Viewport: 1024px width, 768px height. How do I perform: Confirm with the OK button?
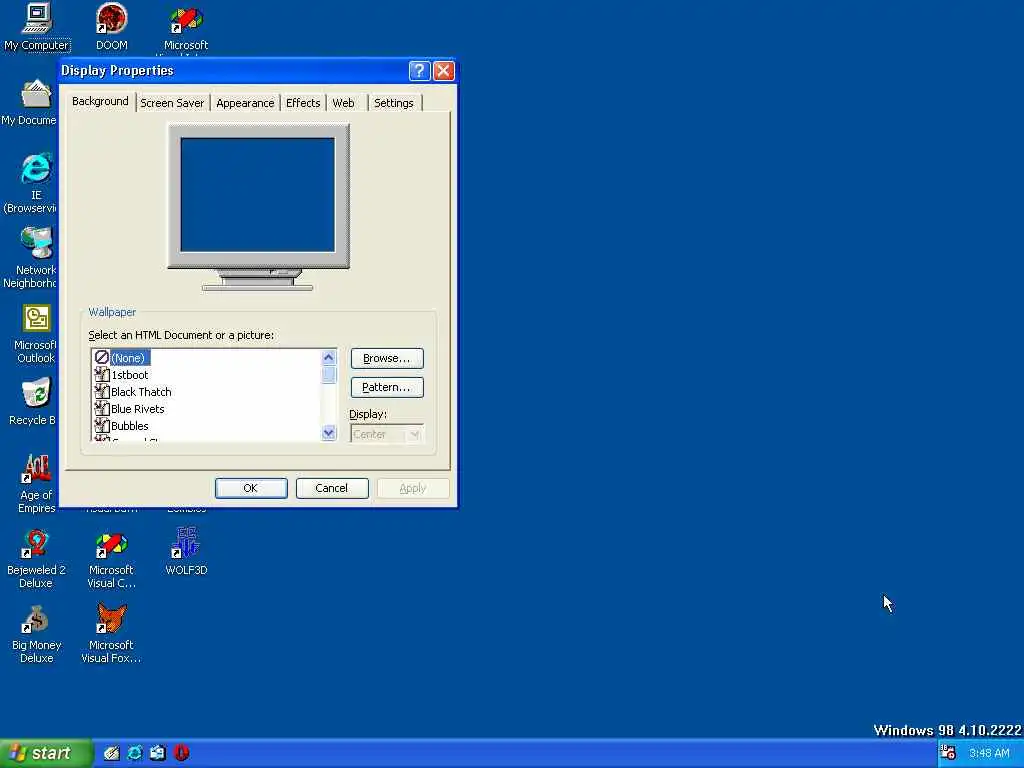(x=251, y=488)
